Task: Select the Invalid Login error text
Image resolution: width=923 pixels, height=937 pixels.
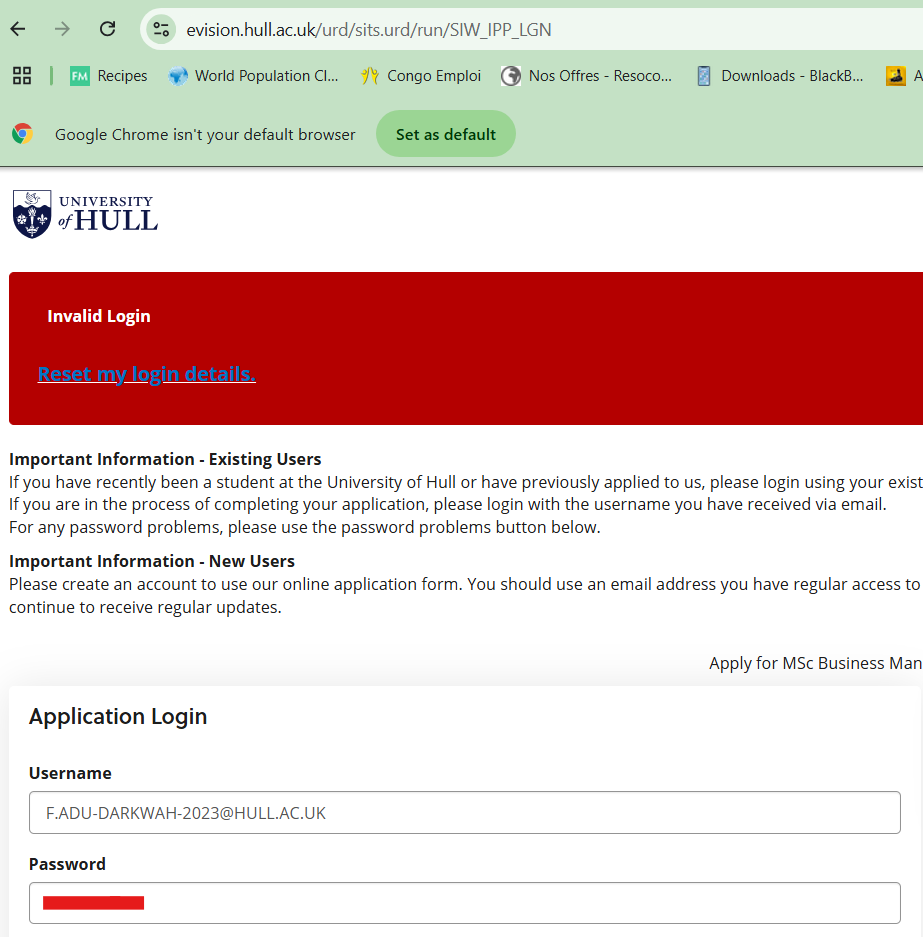Action: (99, 316)
